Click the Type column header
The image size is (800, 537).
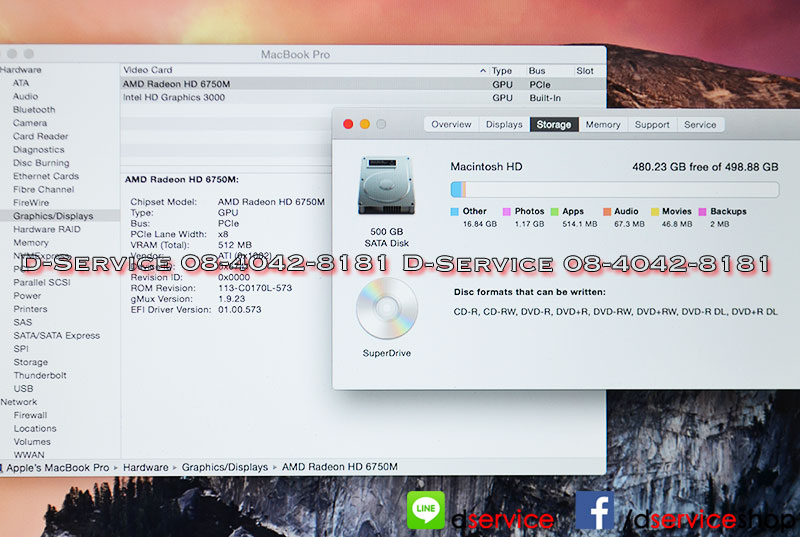pos(502,71)
